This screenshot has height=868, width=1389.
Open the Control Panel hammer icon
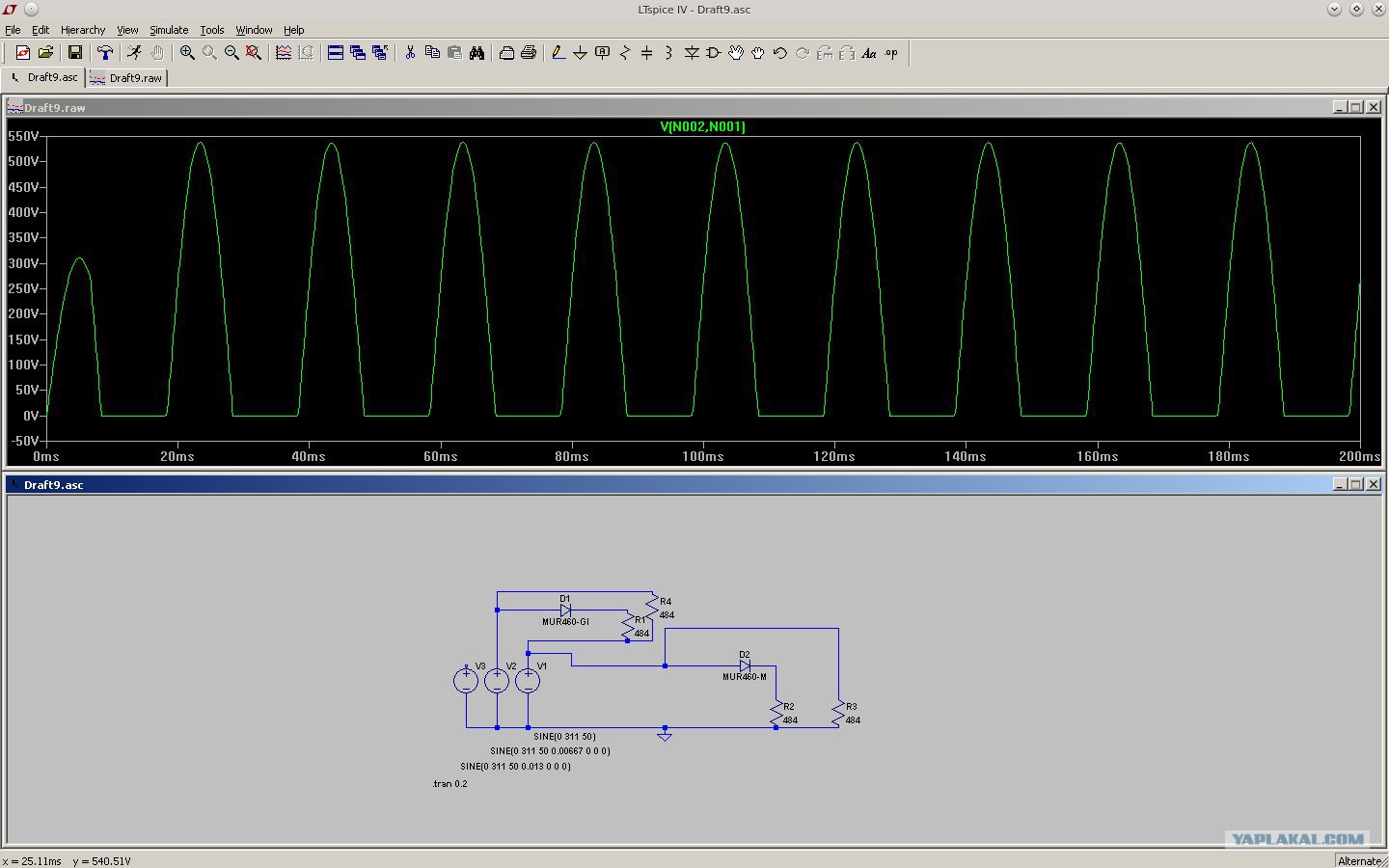click(x=105, y=53)
